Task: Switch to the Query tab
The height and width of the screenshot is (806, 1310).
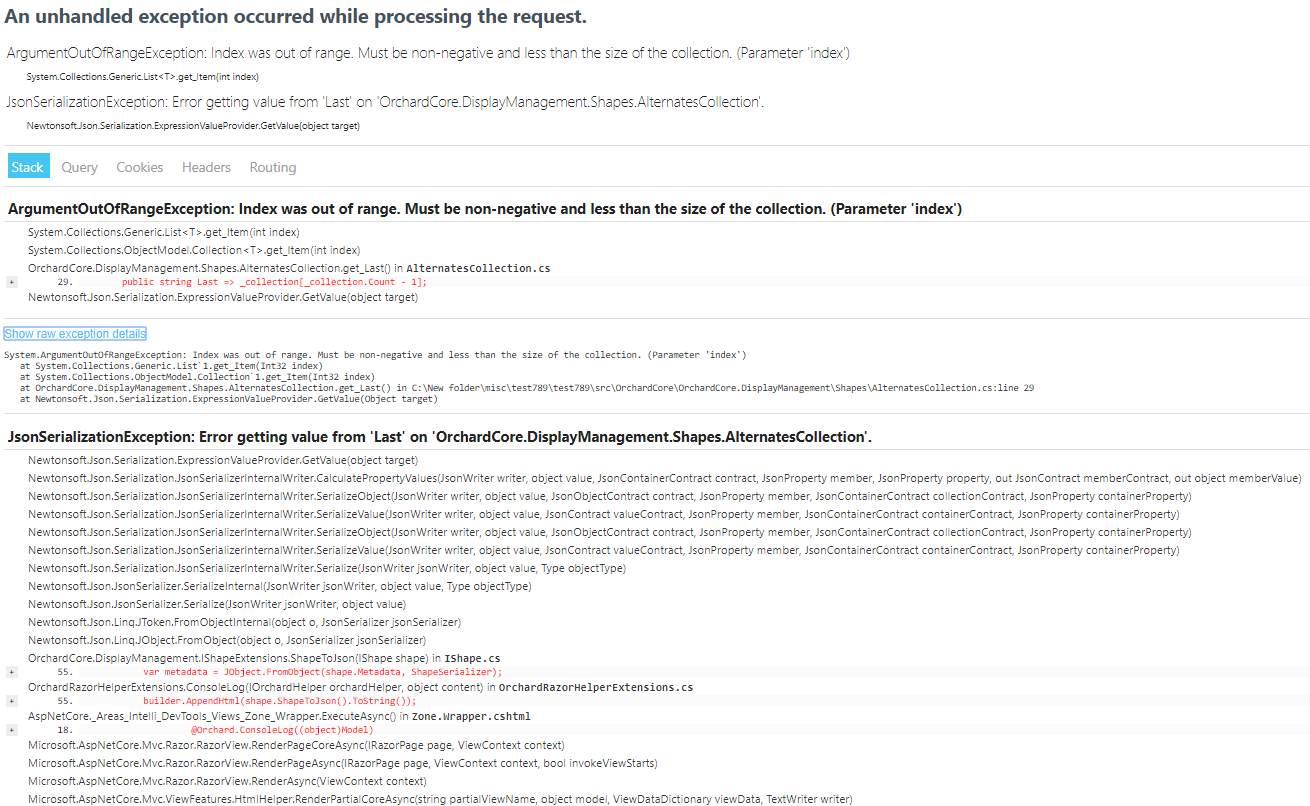Action: pos(79,166)
